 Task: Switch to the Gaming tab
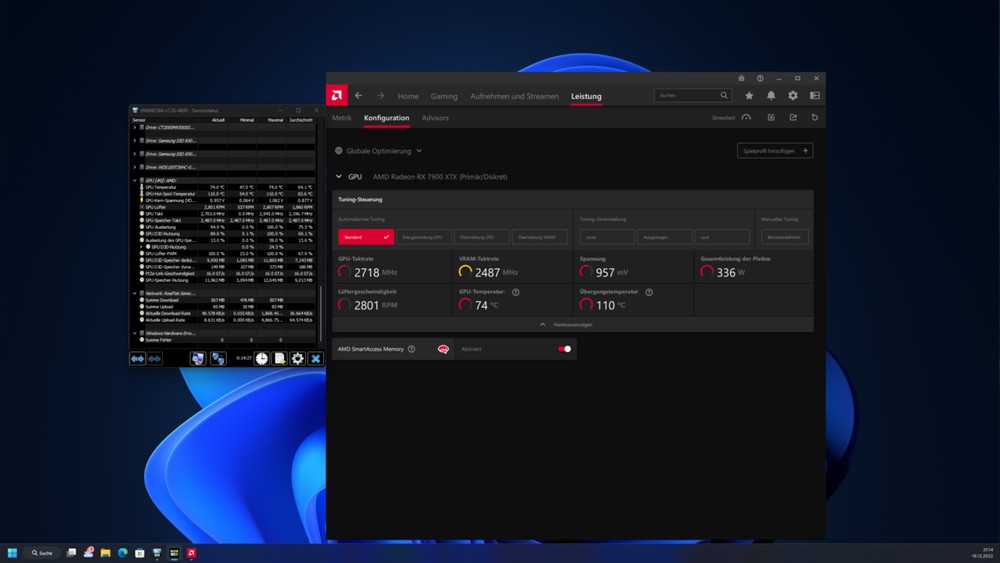[444, 96]
